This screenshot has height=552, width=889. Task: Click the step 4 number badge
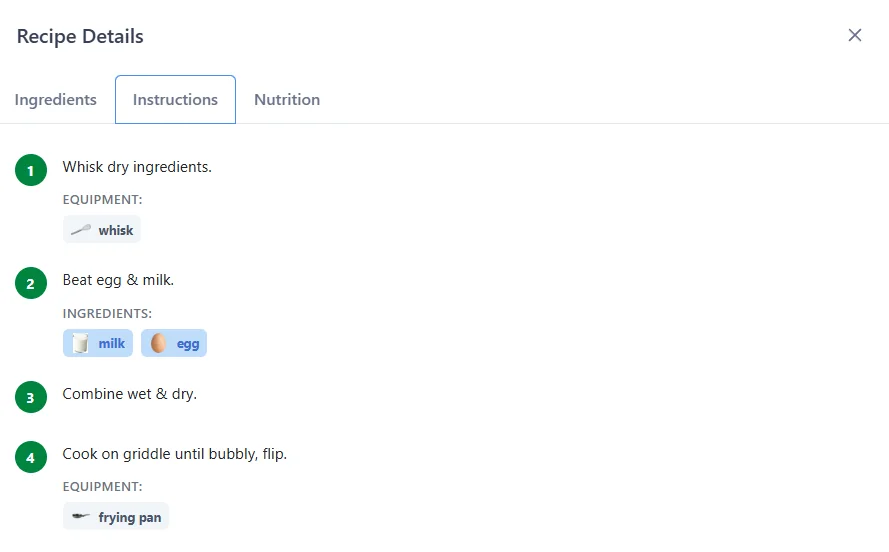[x=31, y=458]
